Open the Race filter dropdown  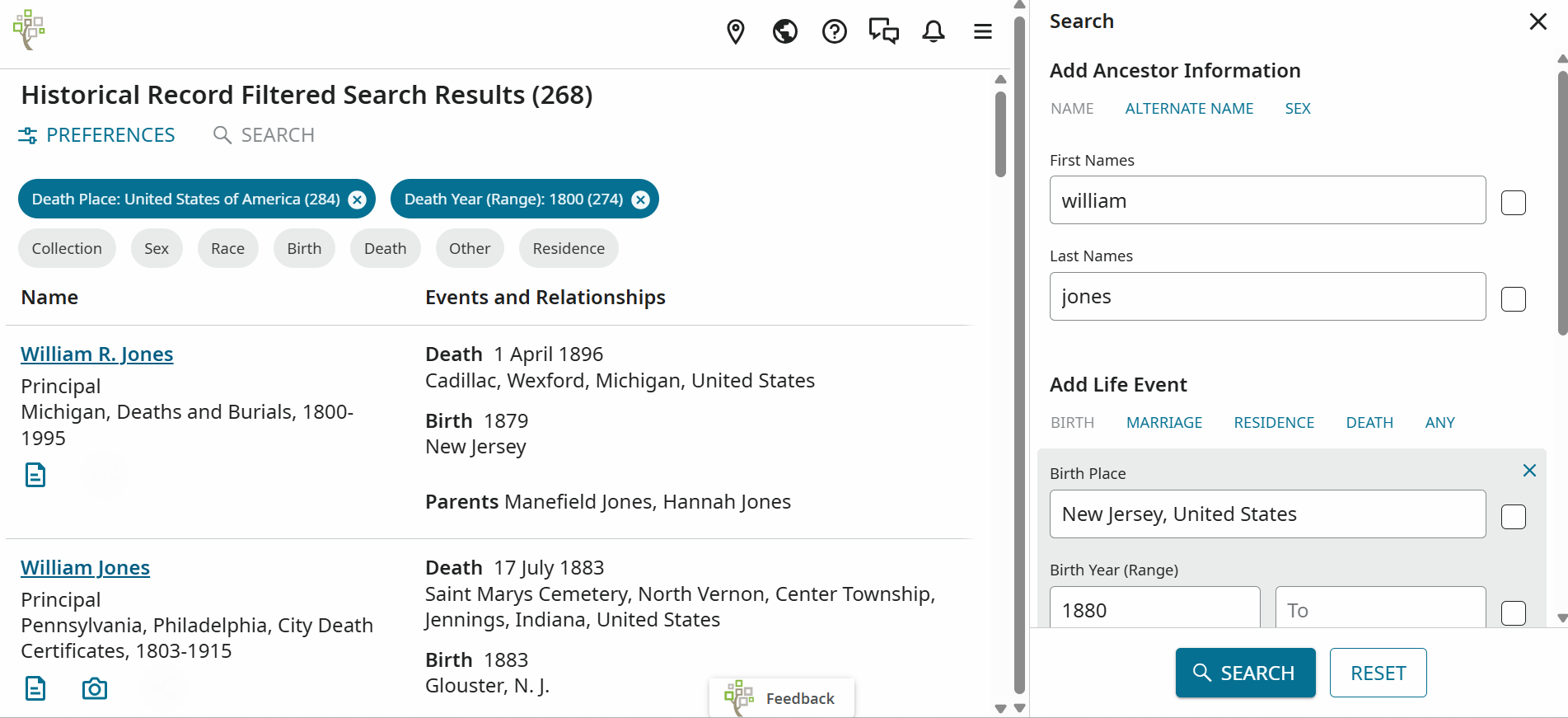227,248
